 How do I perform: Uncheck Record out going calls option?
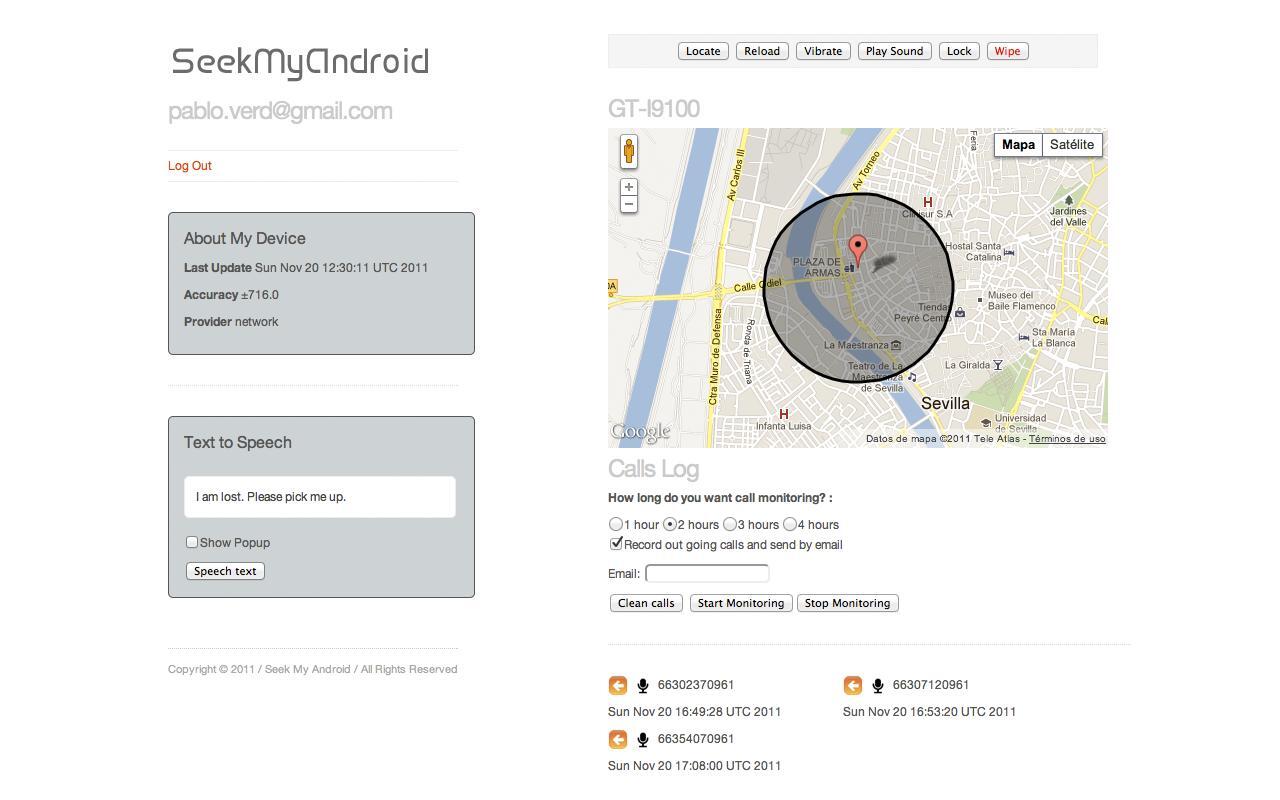616,544
